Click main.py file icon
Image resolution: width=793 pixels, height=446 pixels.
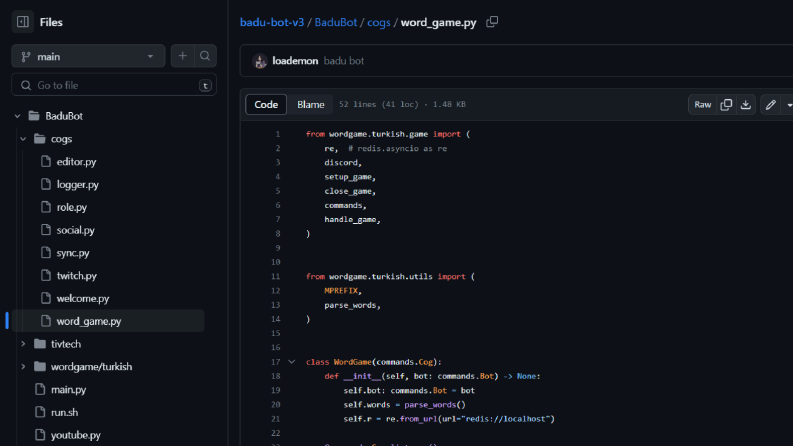(40, 389)
